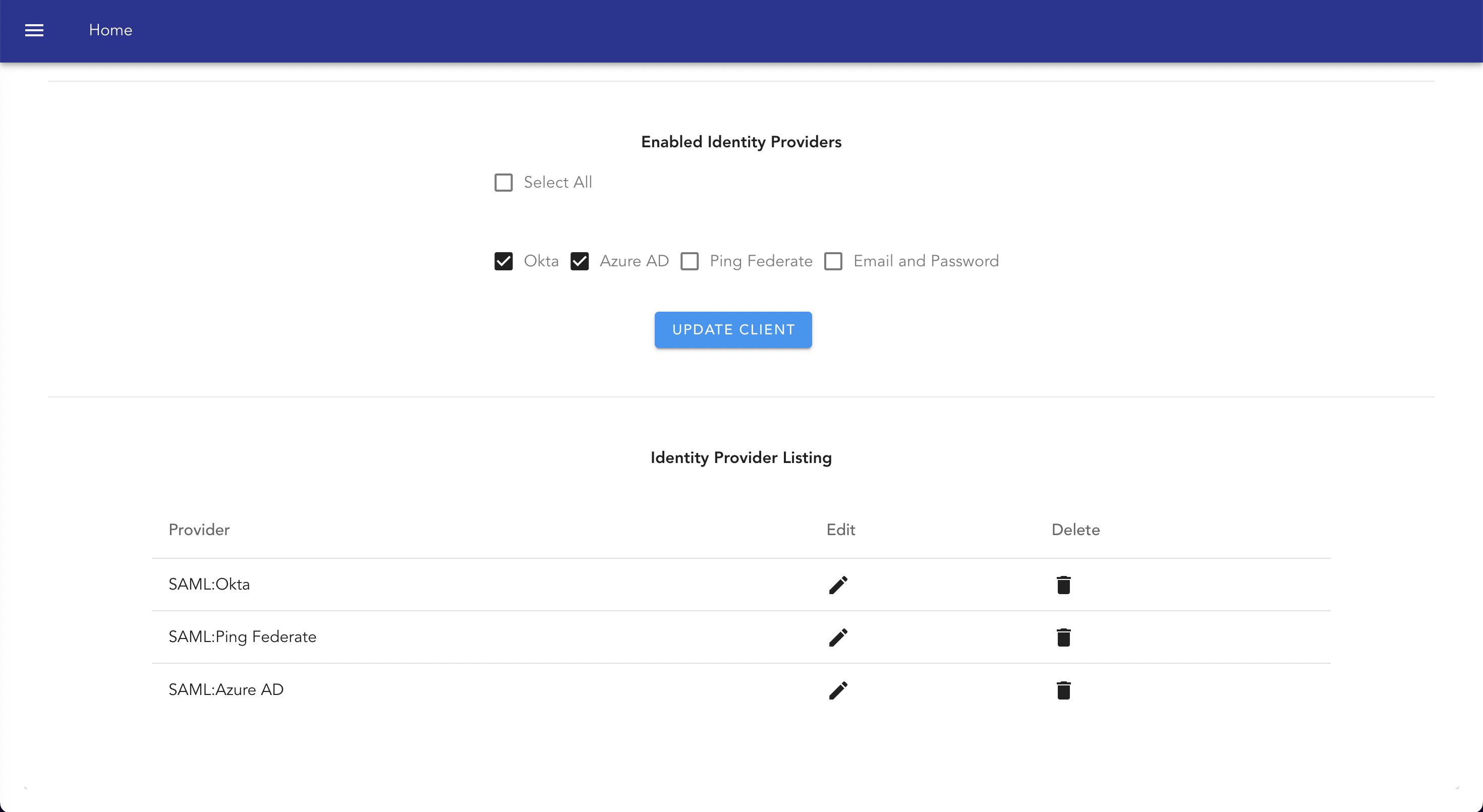
Task: Click the Update Client button
Action: click(x=733, y=329)
